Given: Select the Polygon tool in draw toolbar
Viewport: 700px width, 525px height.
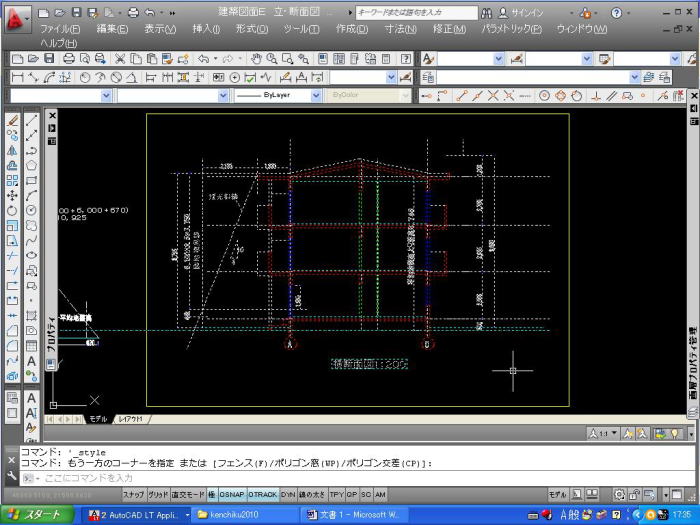Looking at the screenshot, I should [x=31, y=166].
